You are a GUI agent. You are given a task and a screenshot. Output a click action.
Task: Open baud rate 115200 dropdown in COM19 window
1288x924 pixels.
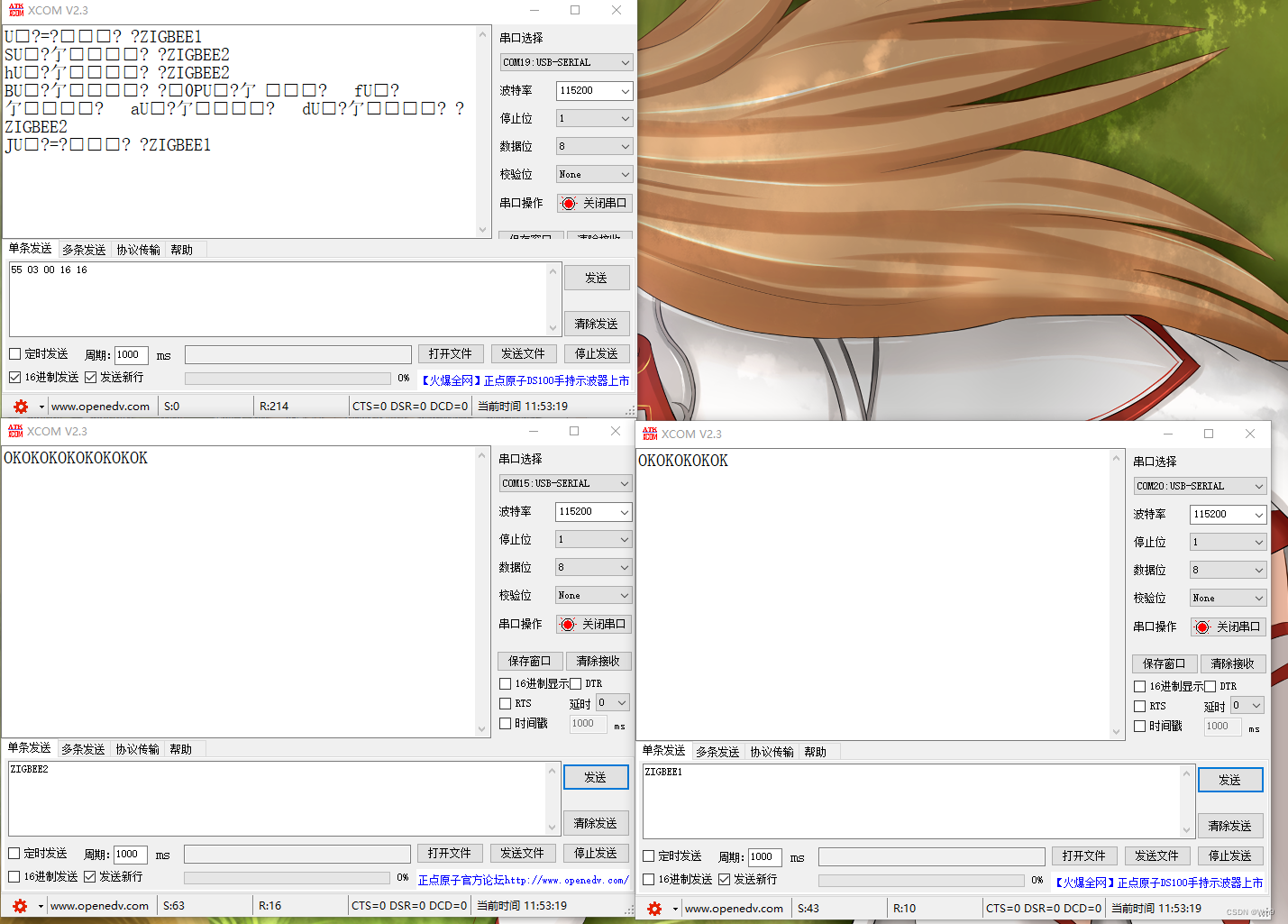tap(595, 91)
